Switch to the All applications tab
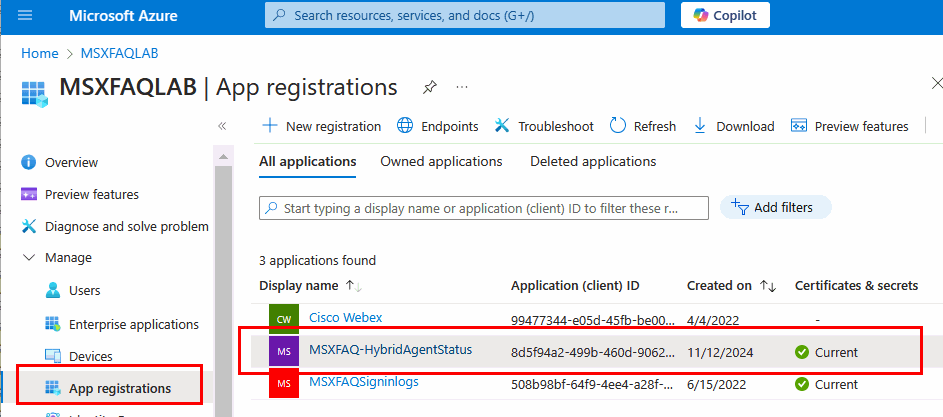 [x=307, y=161]
